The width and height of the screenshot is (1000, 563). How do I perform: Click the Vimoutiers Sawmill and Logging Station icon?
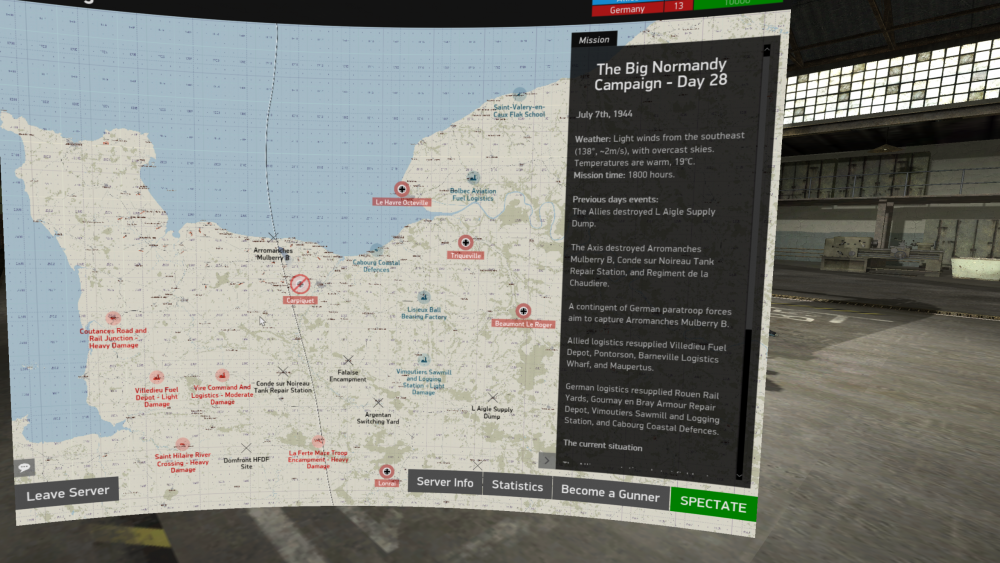(423, 360)
